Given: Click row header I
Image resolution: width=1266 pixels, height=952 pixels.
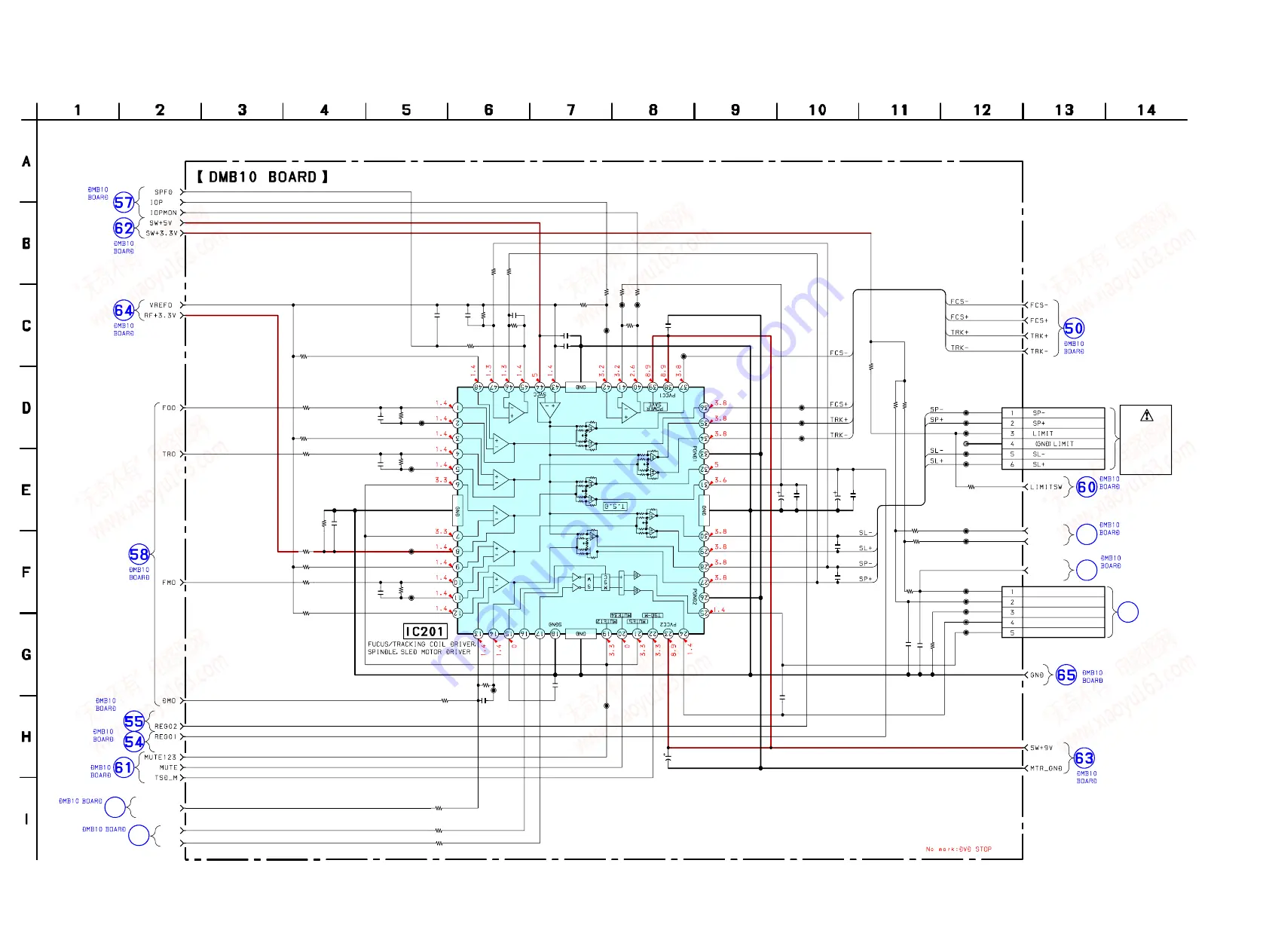Looking at the screenshot, I should [x=26, y=819].
